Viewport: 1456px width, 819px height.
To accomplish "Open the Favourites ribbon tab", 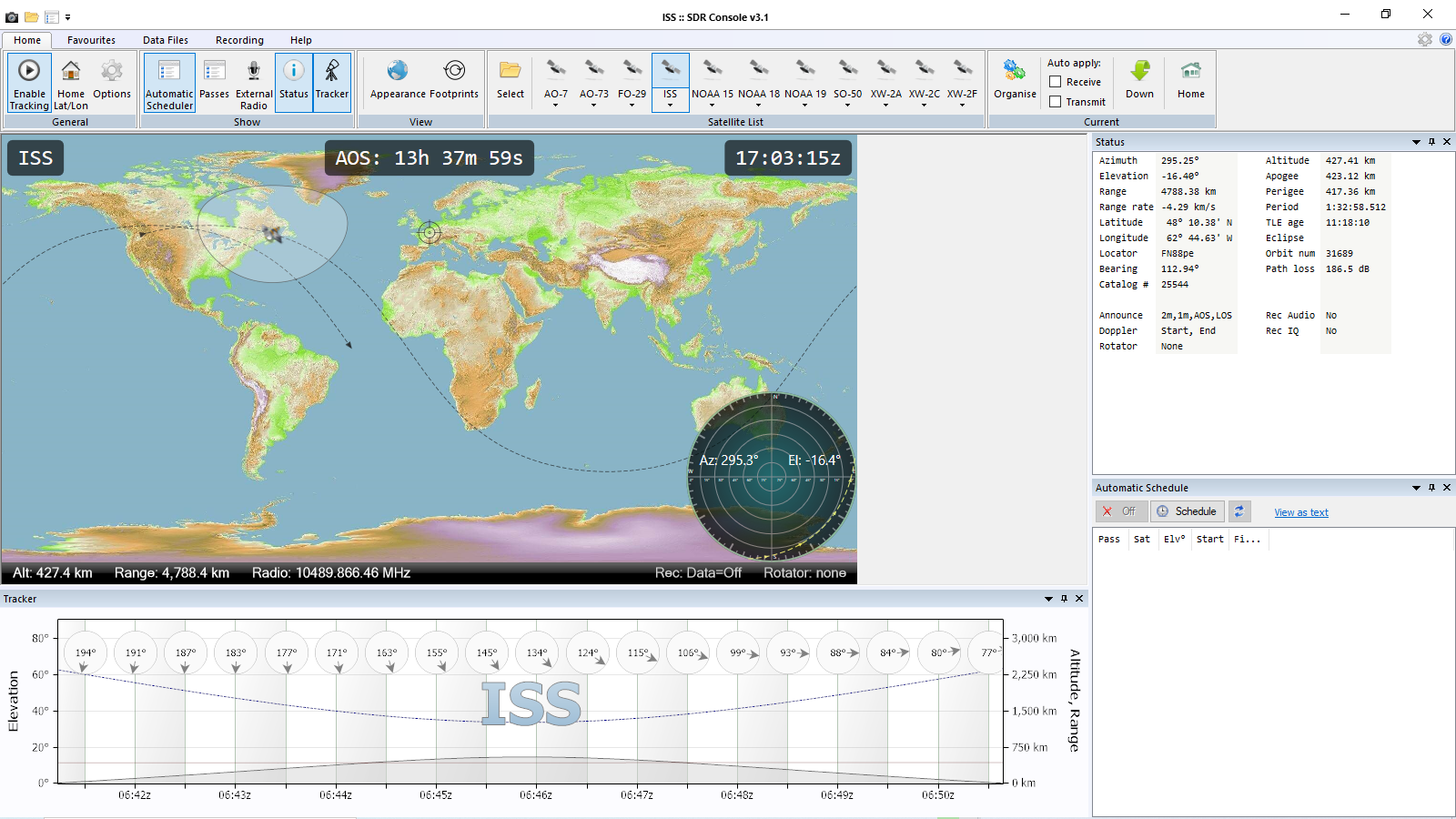I will pos(91,40).
